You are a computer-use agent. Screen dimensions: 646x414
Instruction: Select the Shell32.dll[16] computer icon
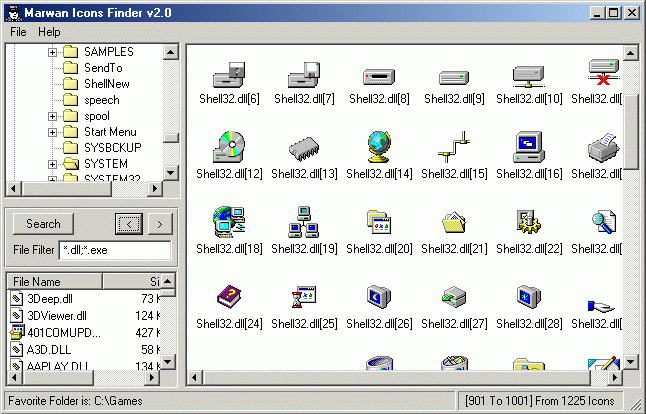[529, 147]
